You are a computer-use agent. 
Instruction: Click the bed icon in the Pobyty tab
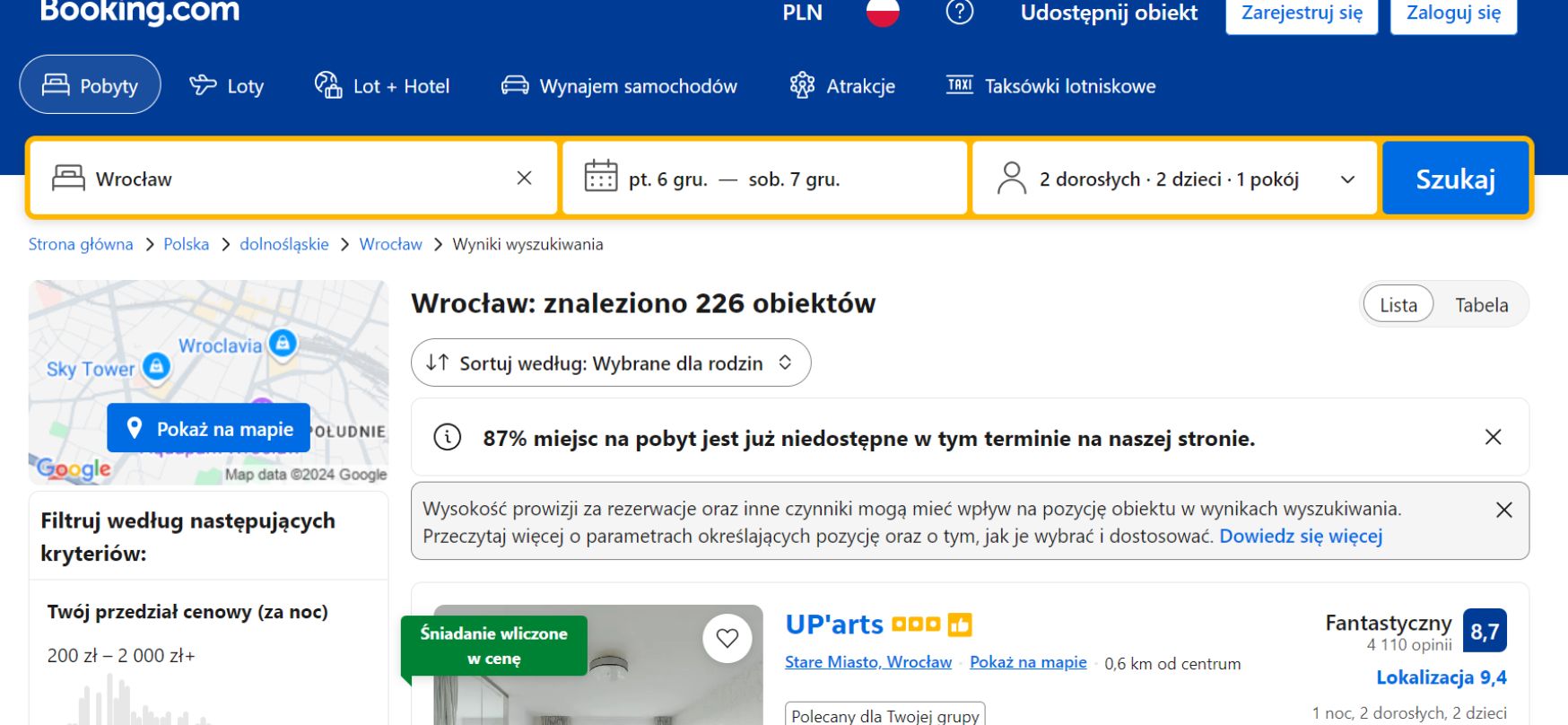coord(56,85)
